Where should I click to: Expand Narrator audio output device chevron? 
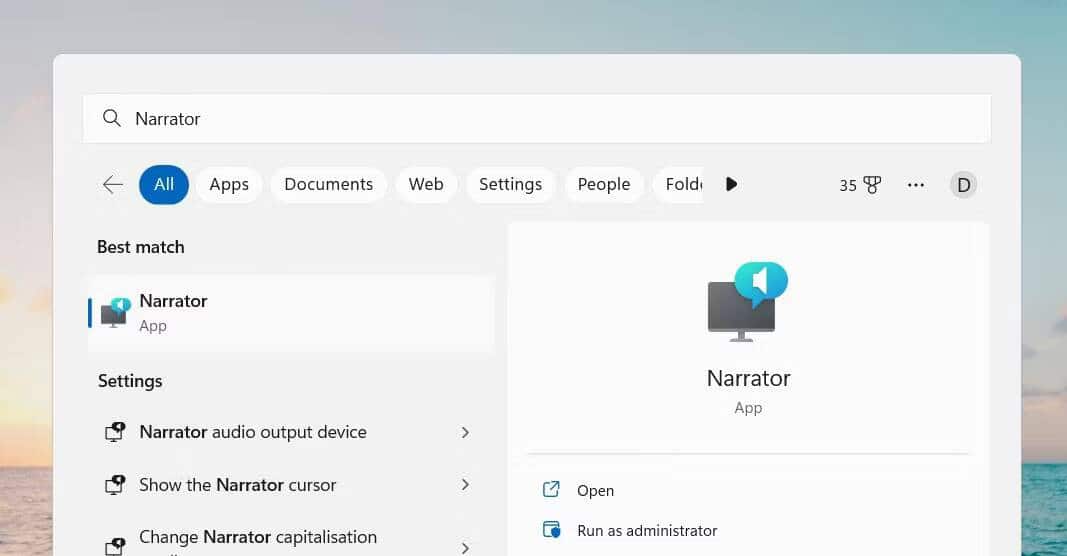465,432
